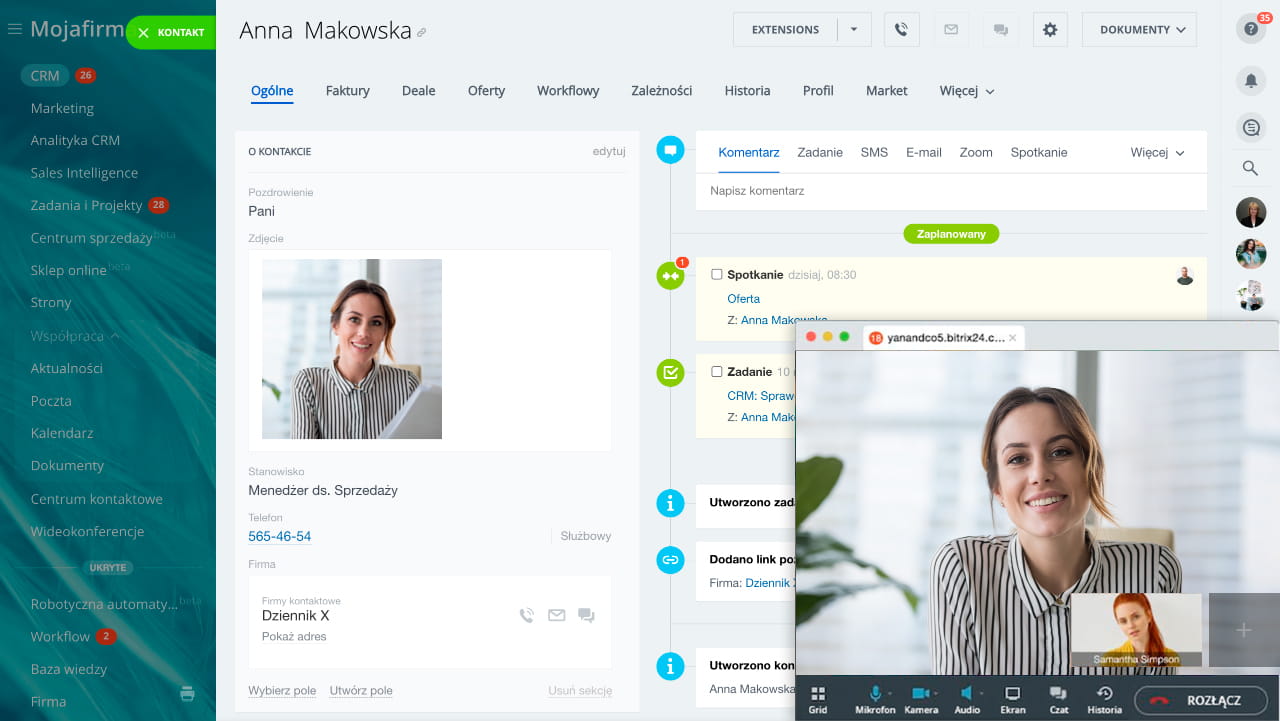
Task: Switch to the Faktury tab
Action: point(347,91)
